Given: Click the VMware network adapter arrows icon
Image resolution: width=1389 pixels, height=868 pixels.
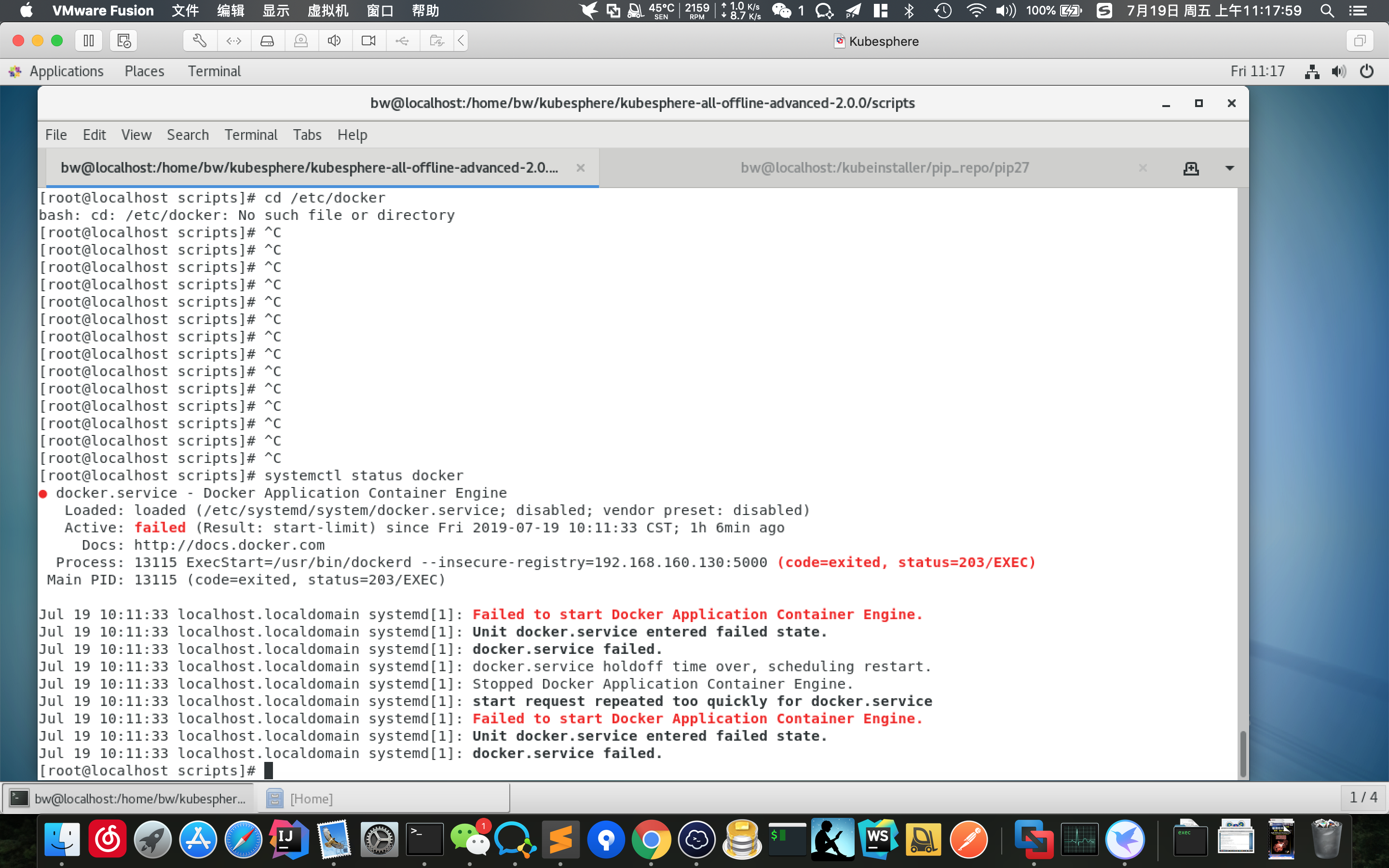Looking at the screenshot, I should pos(233,41).
